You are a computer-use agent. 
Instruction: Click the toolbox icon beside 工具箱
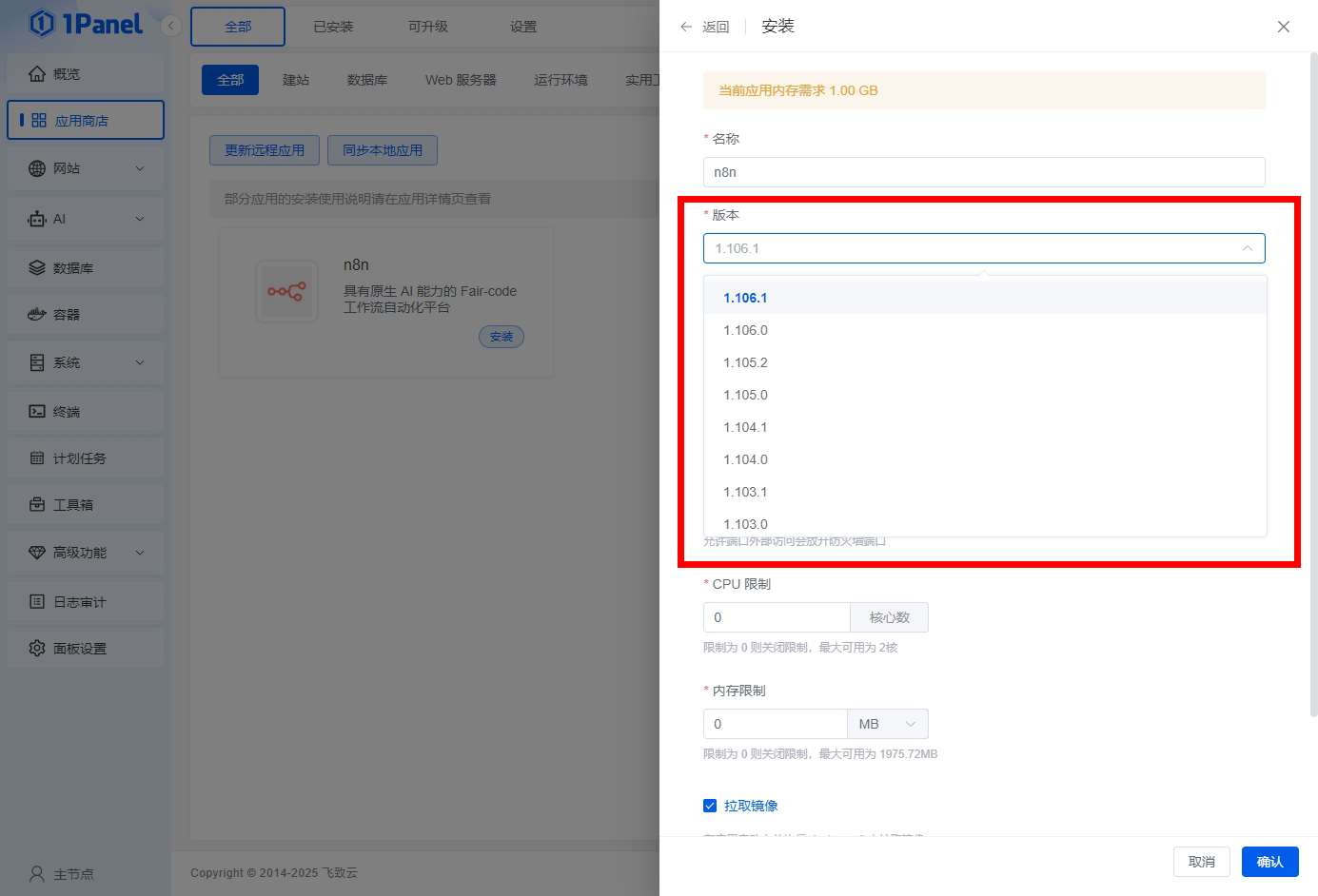(37, 504)
